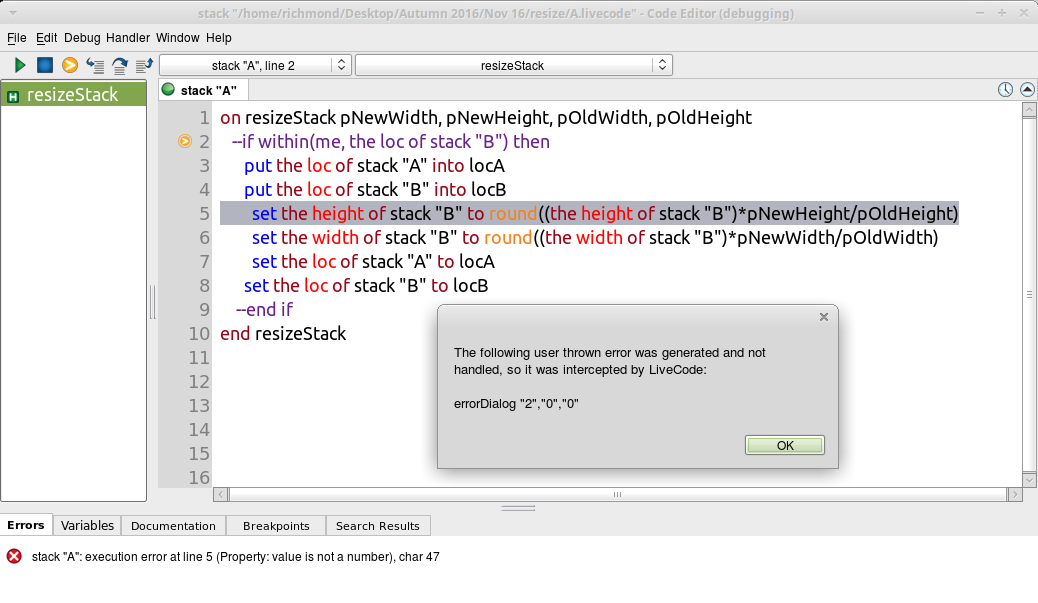This screenshot has width=1038, height=603.
Task: Open the Debug menu
Action: [x=82, y=38]
